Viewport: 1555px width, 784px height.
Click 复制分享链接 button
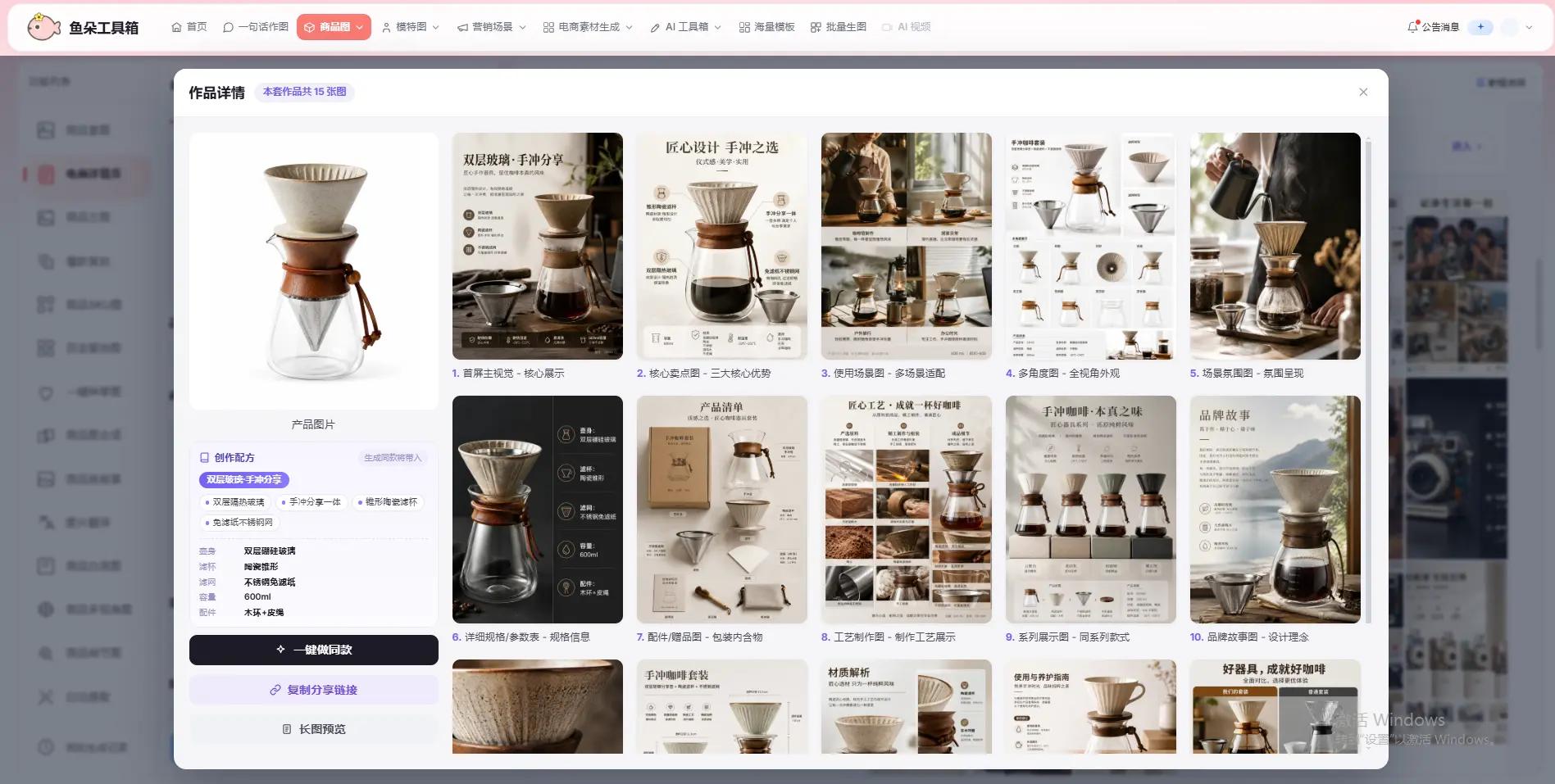313,690
